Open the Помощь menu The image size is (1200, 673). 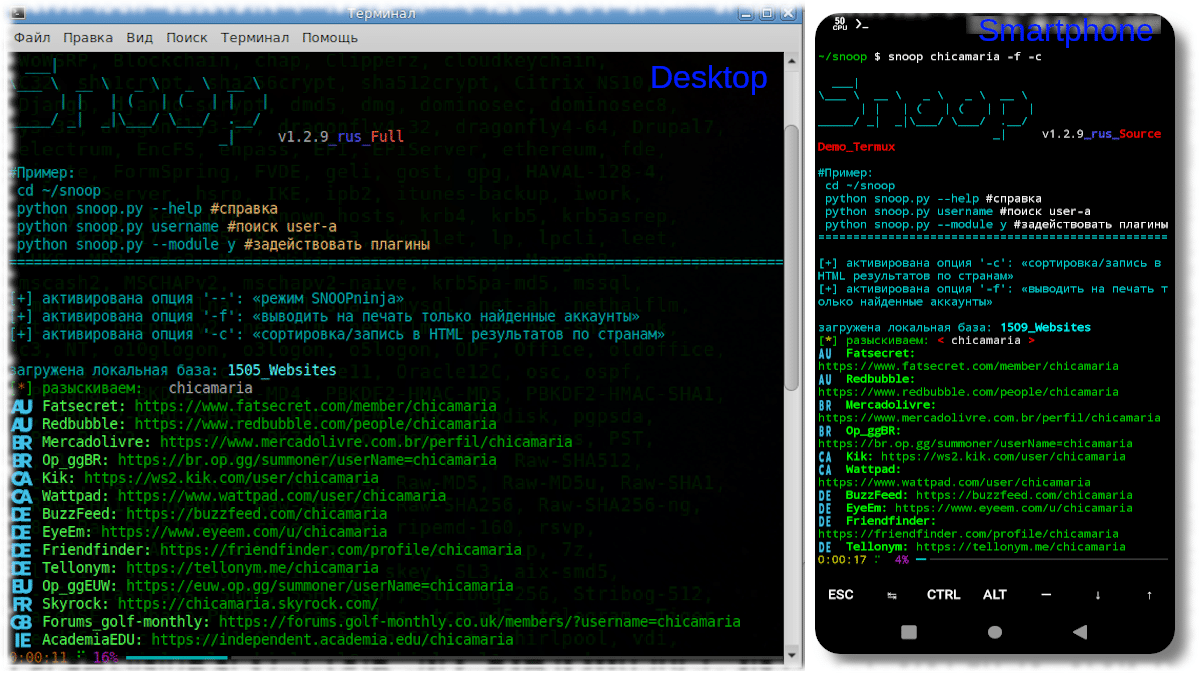330,38
